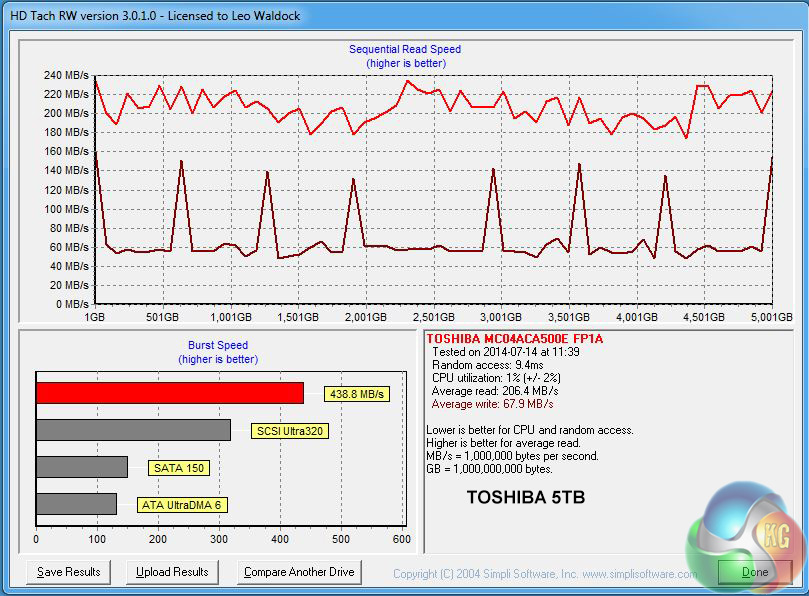
Task: Click the Sequential Read Speed chart title
Action: click(405, 49)
